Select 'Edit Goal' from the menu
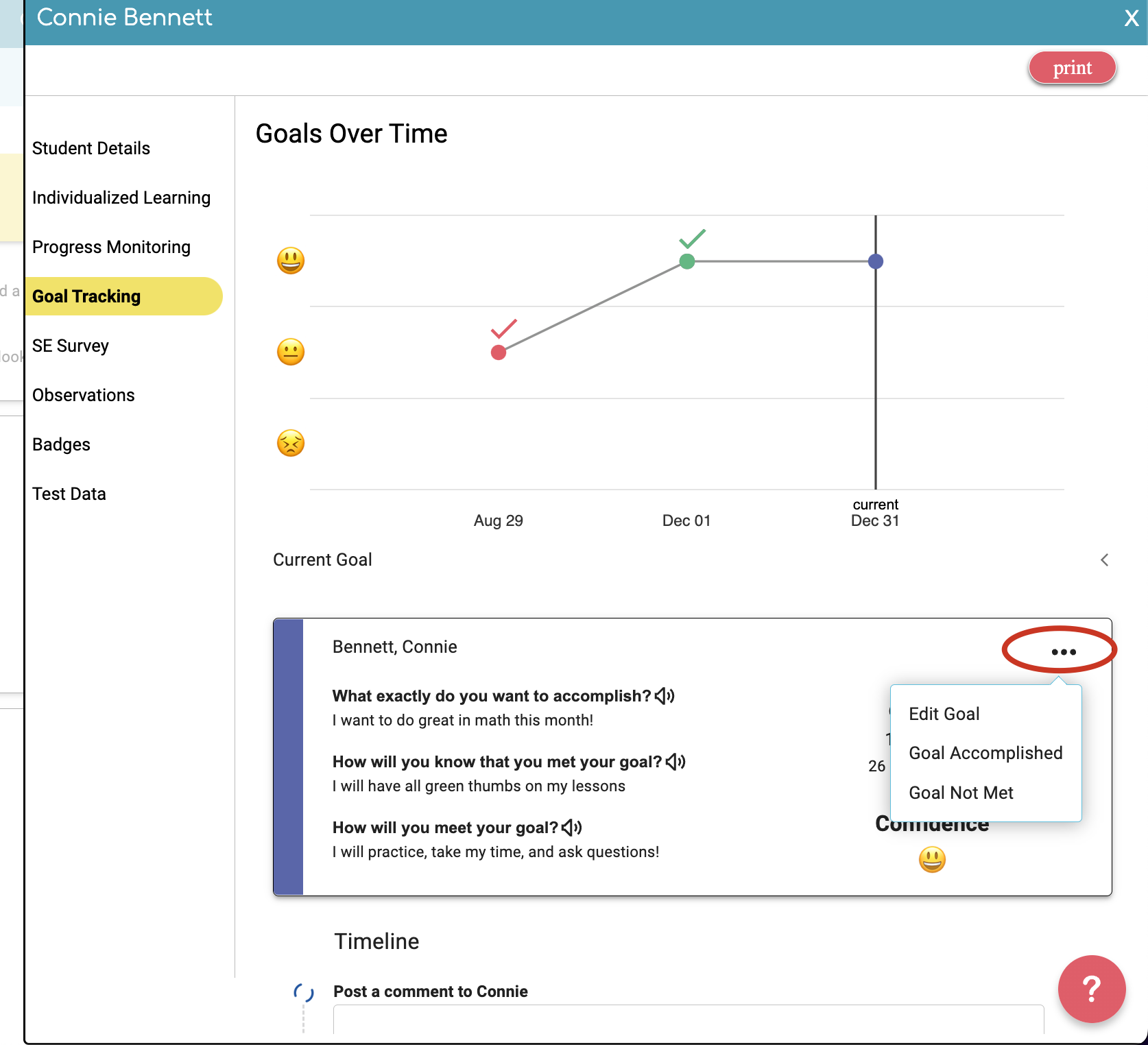The height and width of the screenshot is (1045, 1148). tap(944, 713)
